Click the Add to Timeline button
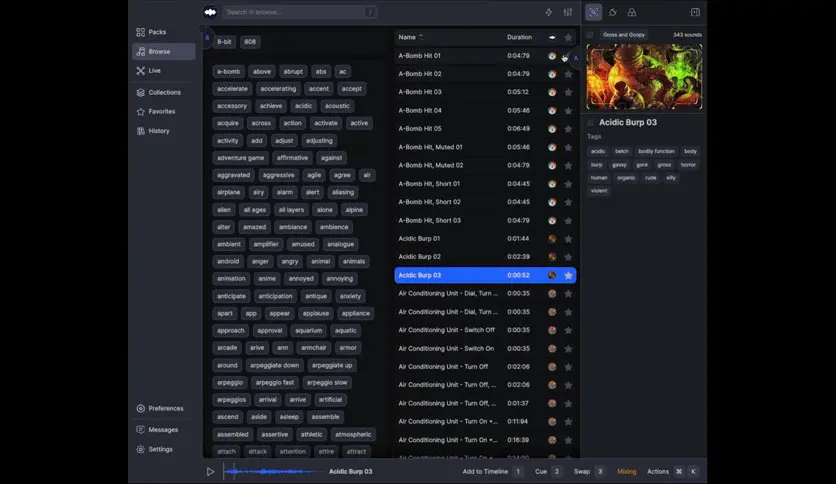This screenshot has width=836, height=484. [492, 472]
